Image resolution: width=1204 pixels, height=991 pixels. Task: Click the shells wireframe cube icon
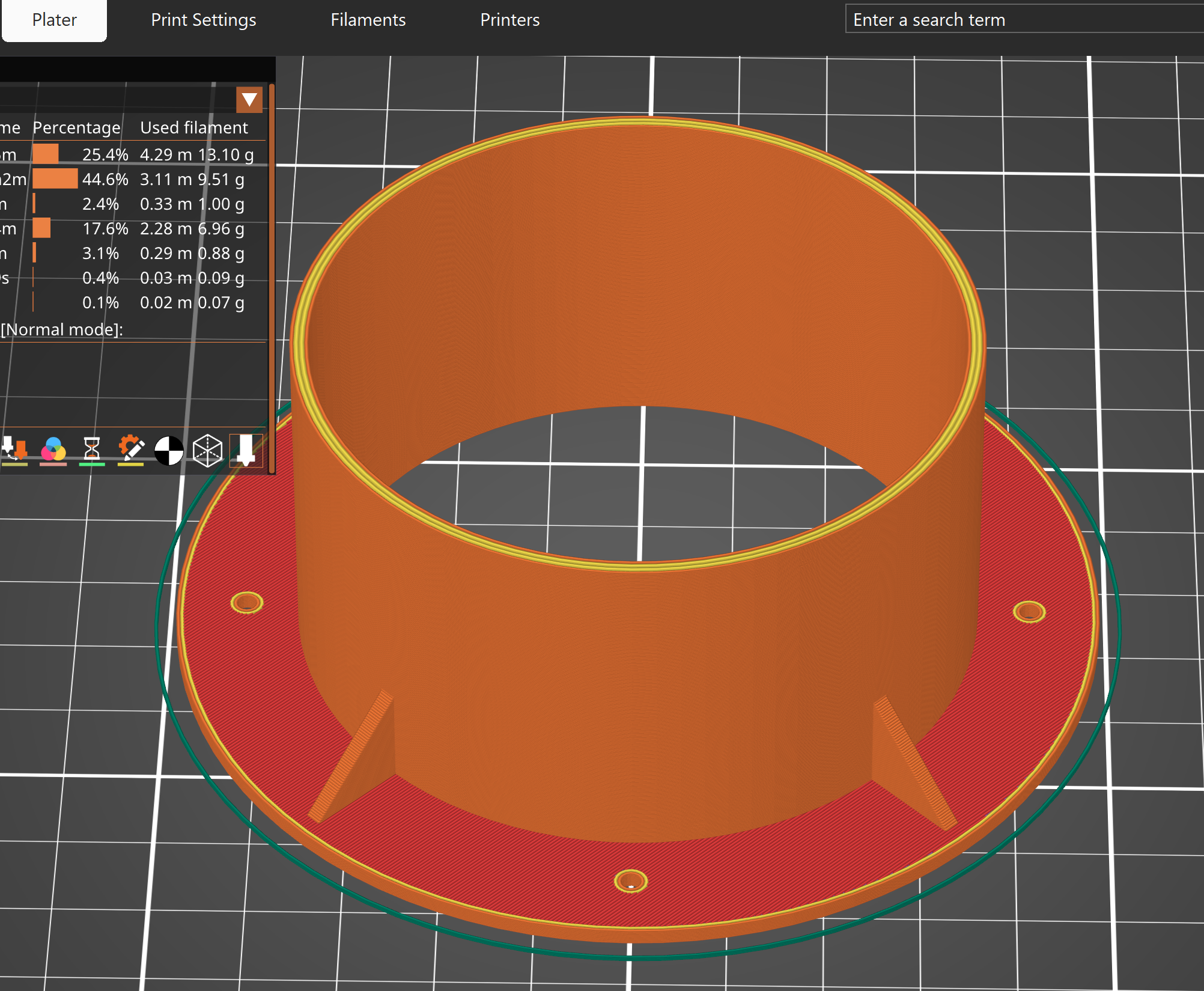[x=207, y=451]
